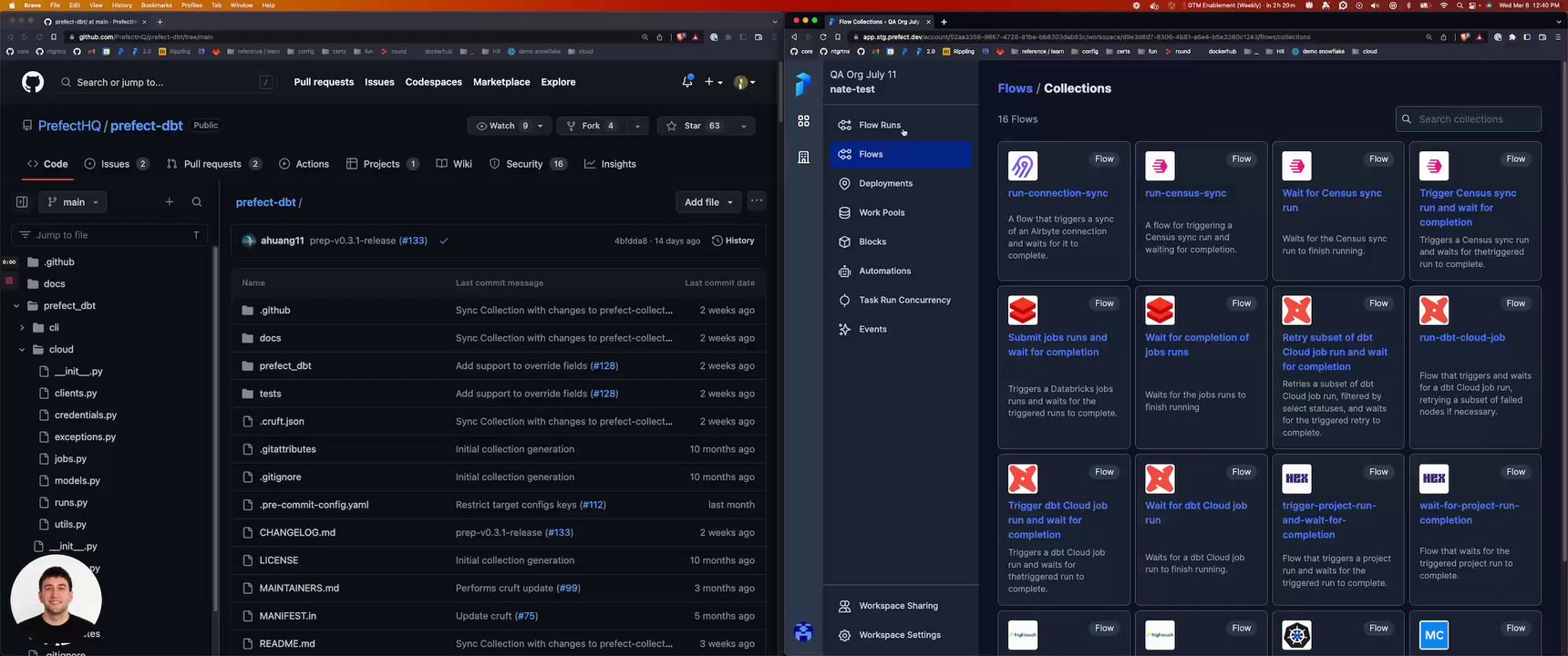Click the Databricks icon on Submit jobs runs card
This screenshot has width=1568, height=656.
tap(1023, 310)
